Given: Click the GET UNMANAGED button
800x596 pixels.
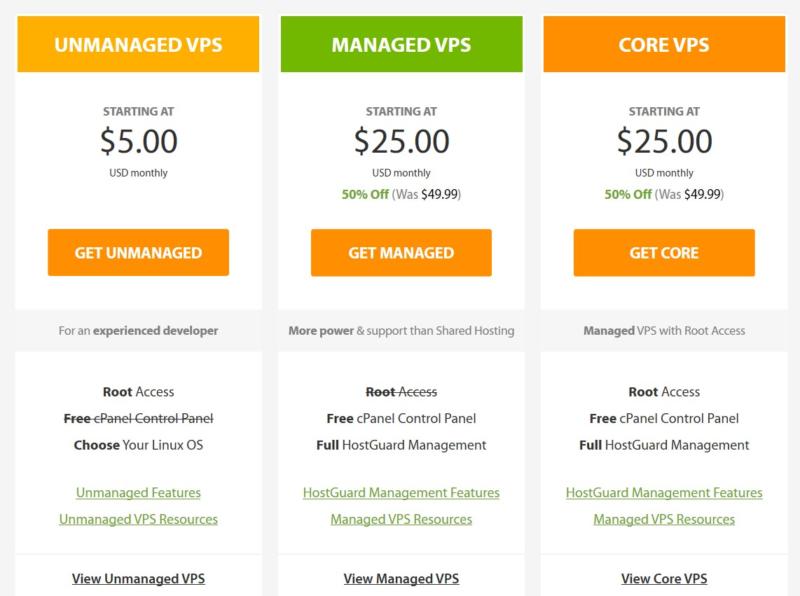Looking at the screenshot, I should [x=138, y=252].
